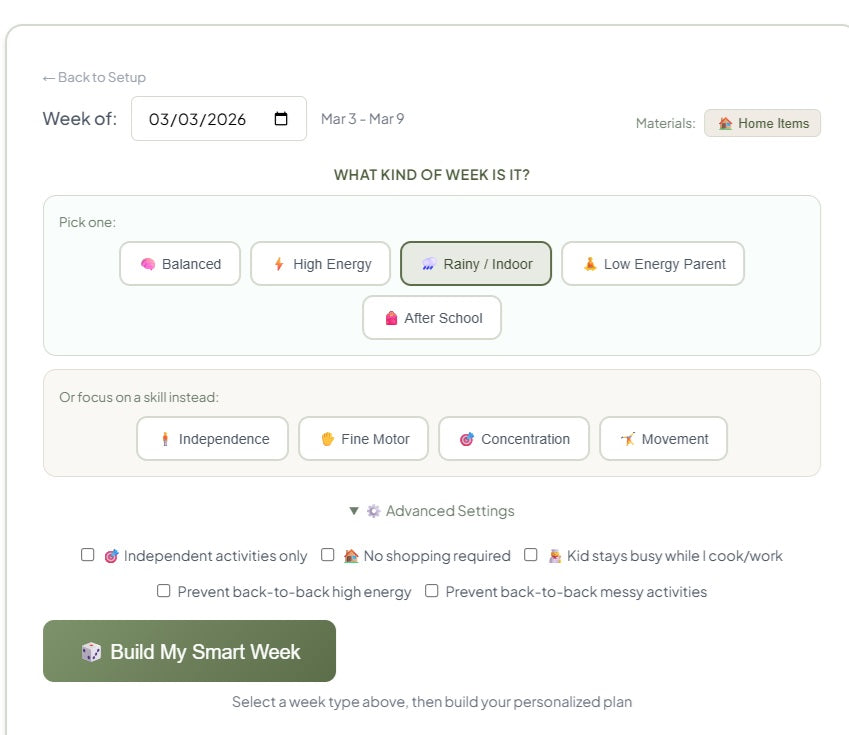Enable Kid stays busy while I cook/work

point(531,555)
